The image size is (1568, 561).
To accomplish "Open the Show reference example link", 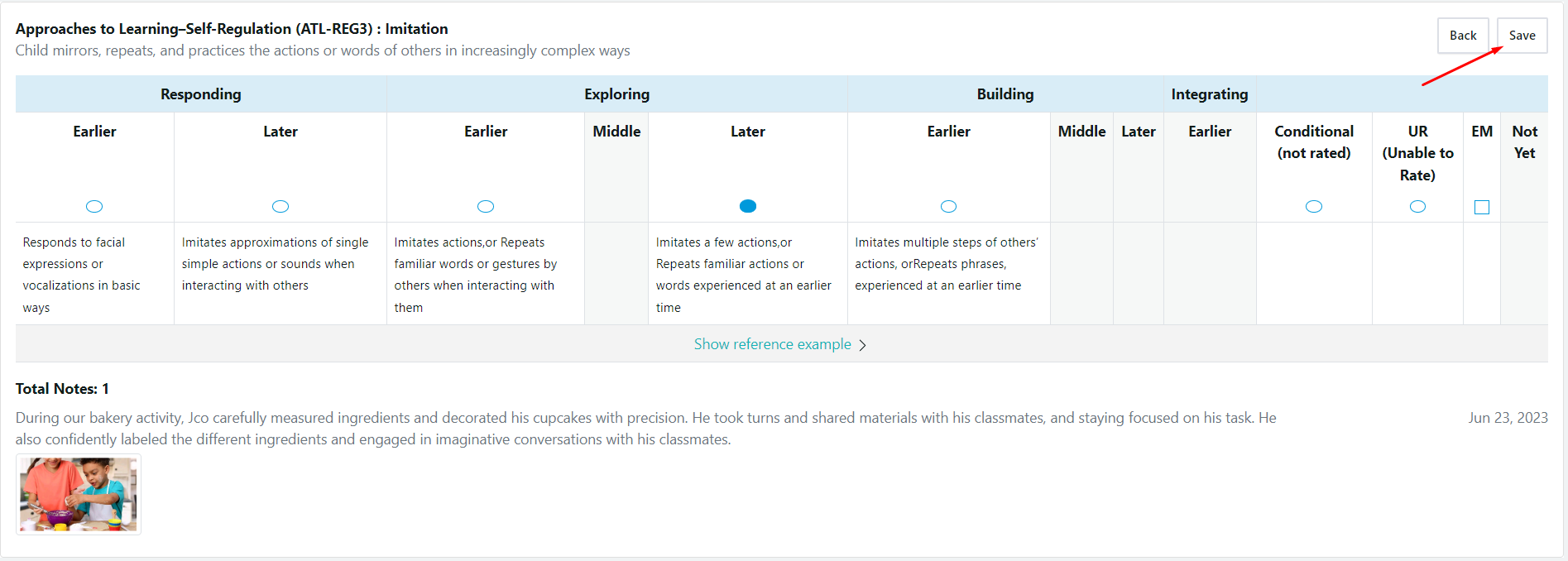I will pos(772,344).
